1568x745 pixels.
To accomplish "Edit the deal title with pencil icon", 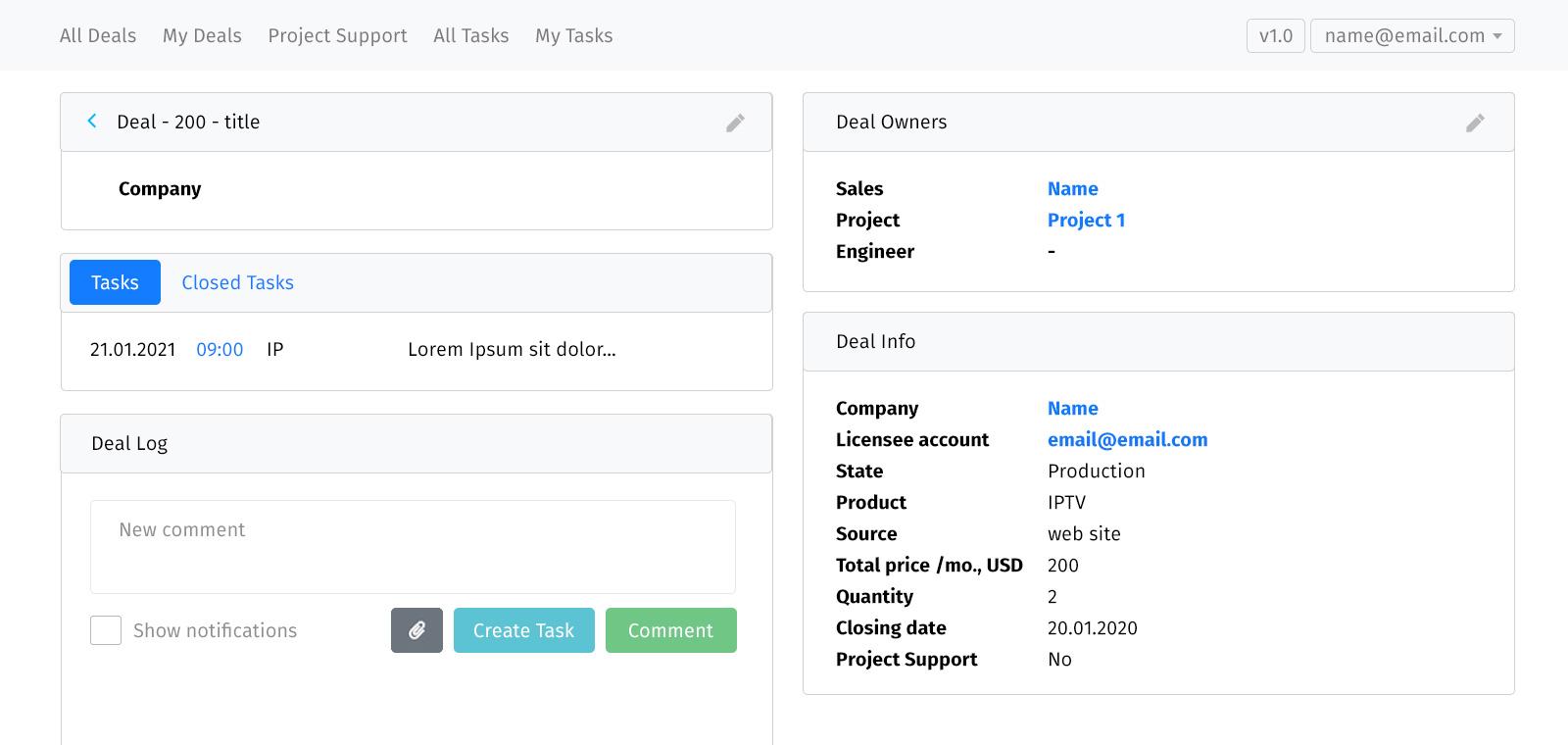I will pos(735,123).
